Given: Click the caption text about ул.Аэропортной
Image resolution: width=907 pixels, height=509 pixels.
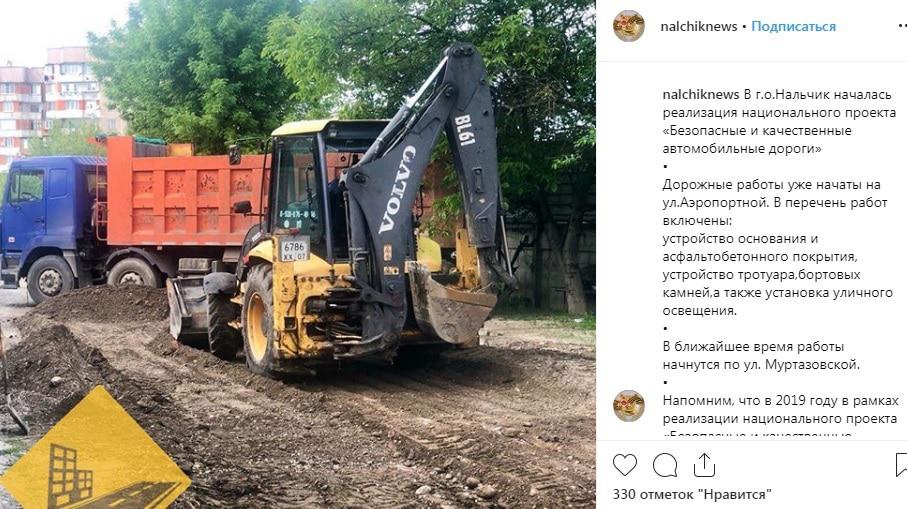Looking at the screenshot, I should click(x=775, y=194).
